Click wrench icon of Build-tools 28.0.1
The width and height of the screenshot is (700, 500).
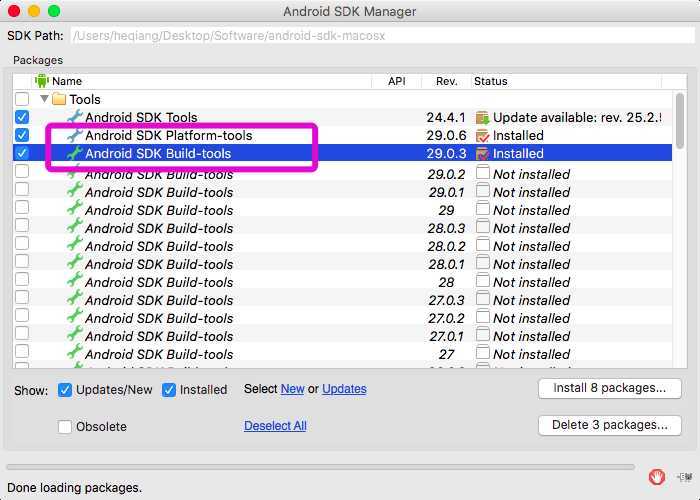tap(75, 263)
